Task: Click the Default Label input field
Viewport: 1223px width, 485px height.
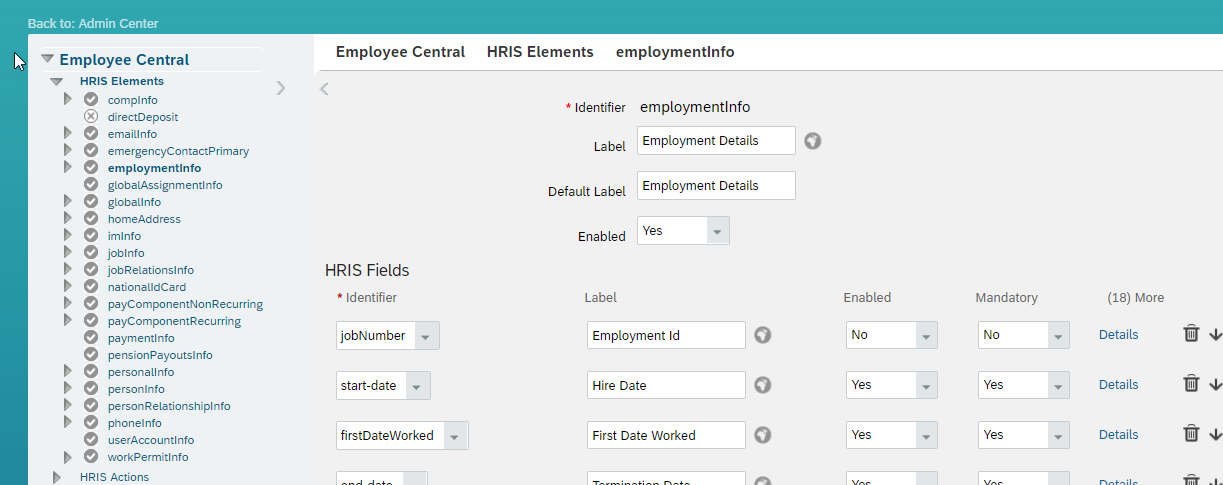Action: tap(716, 186)
